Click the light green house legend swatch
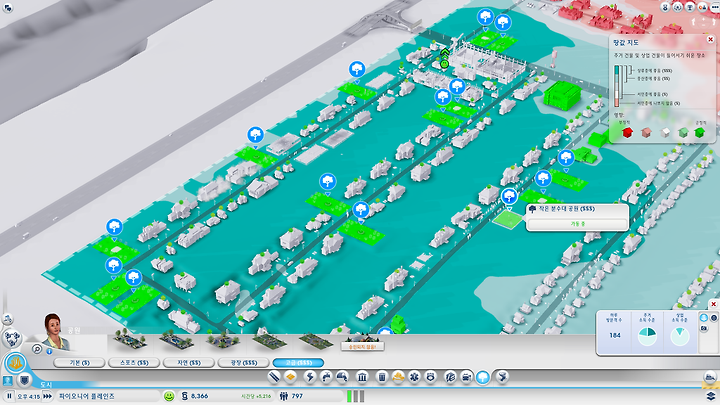 click(683, 133)
